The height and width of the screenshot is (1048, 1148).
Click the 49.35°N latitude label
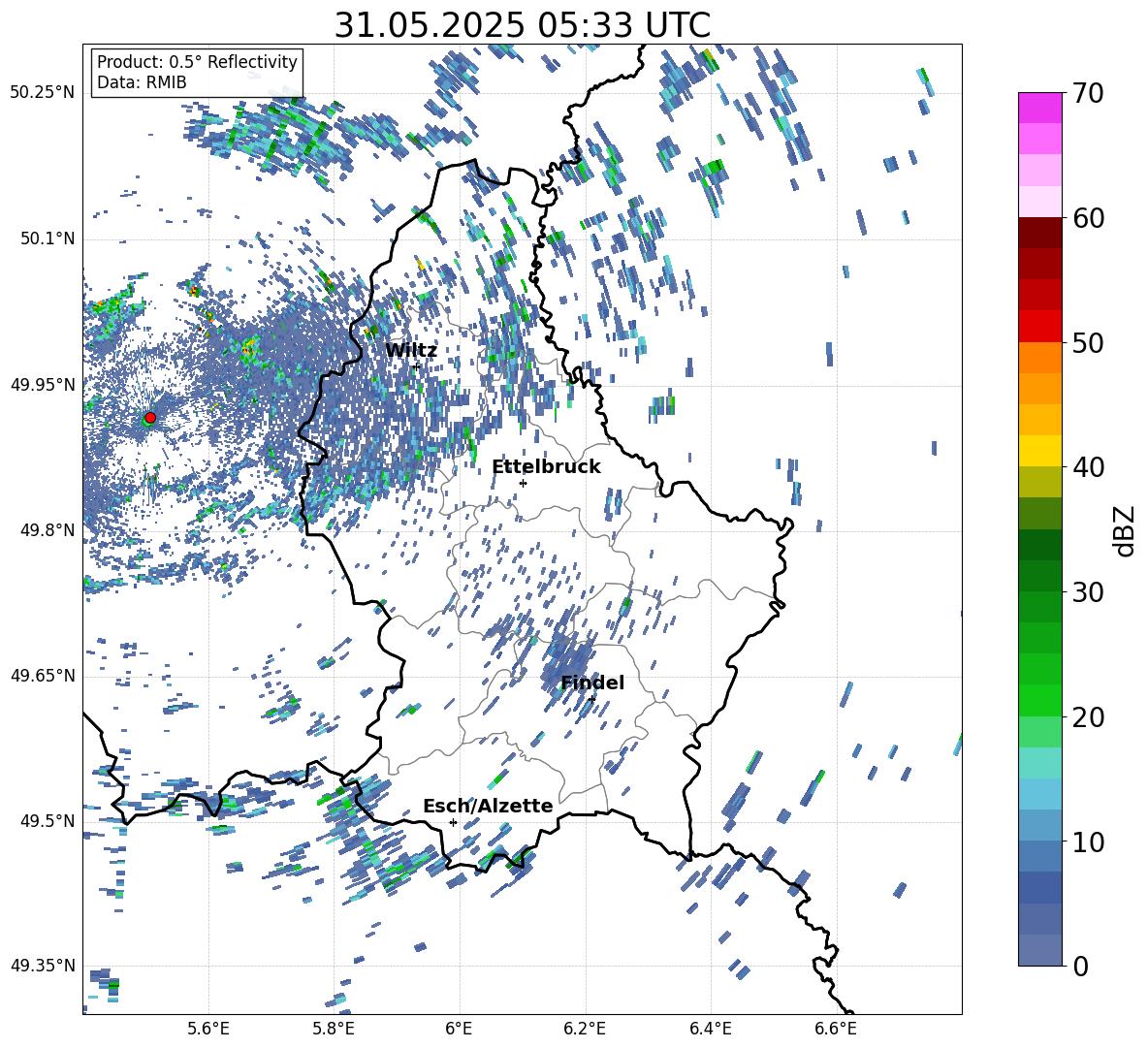click(x=43, y=966)
